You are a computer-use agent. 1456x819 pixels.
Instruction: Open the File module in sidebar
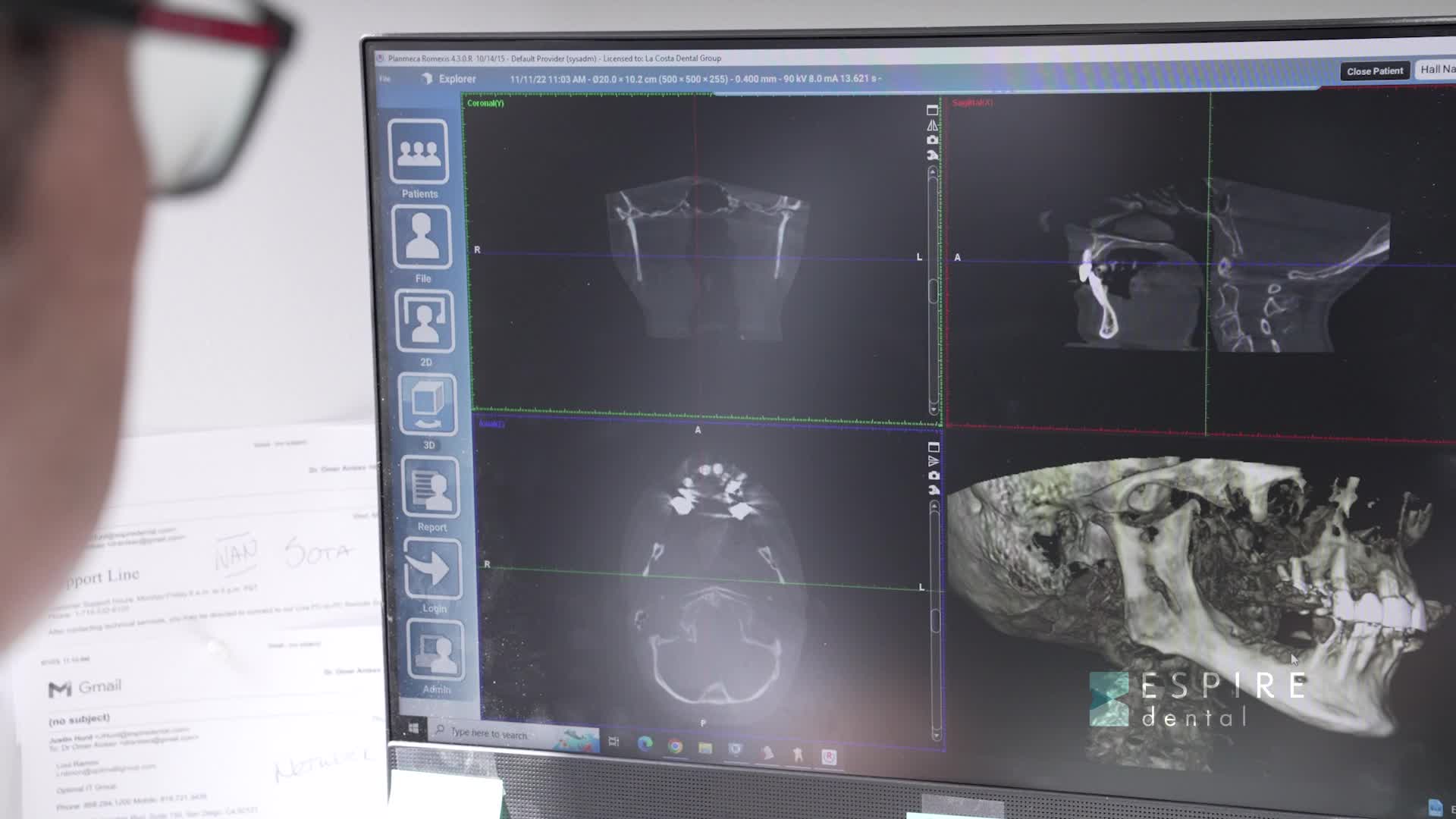[x=422, y=237]
